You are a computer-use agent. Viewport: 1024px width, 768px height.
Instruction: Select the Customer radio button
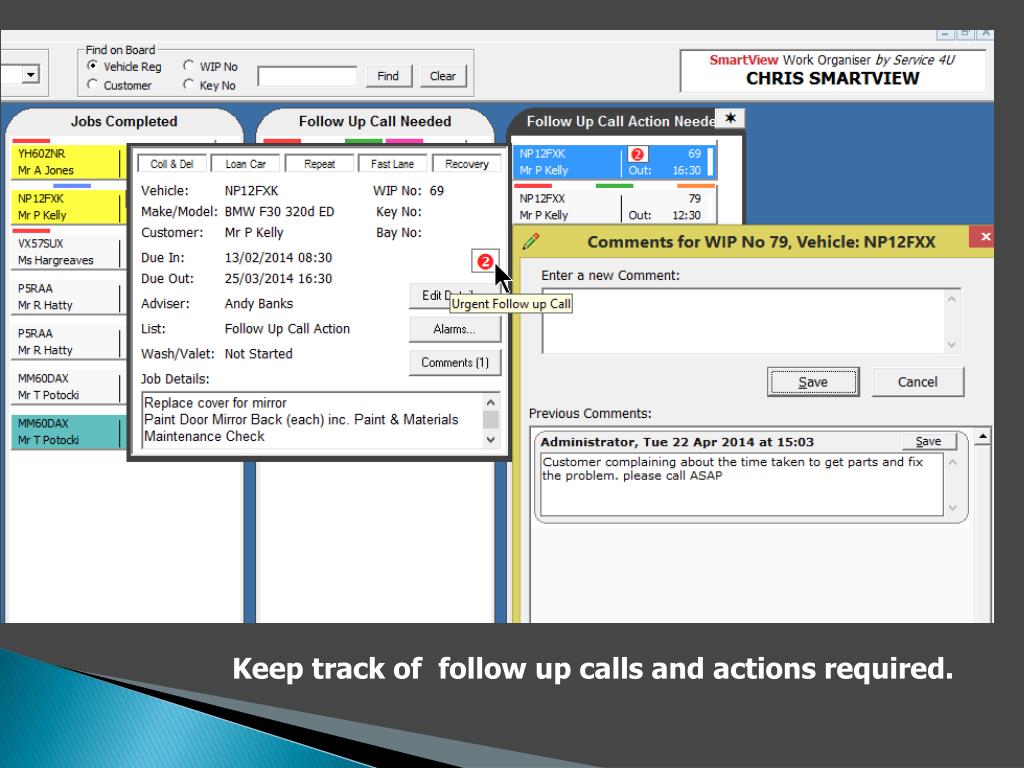[x=93, y=85]
